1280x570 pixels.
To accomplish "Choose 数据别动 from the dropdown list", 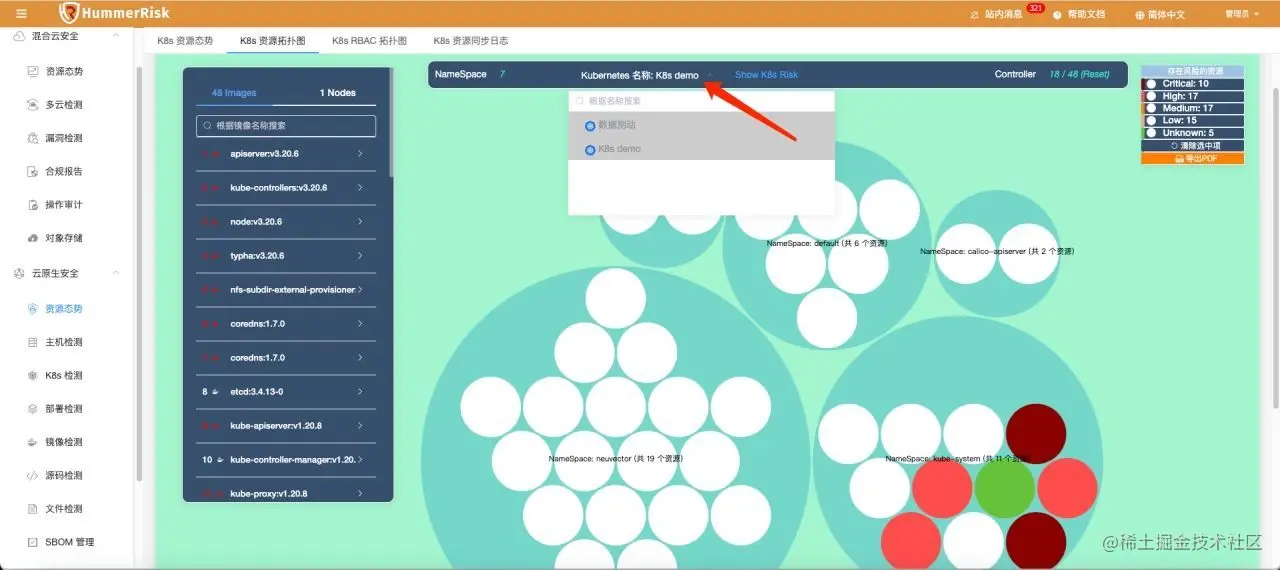I will tap(701, 125).
